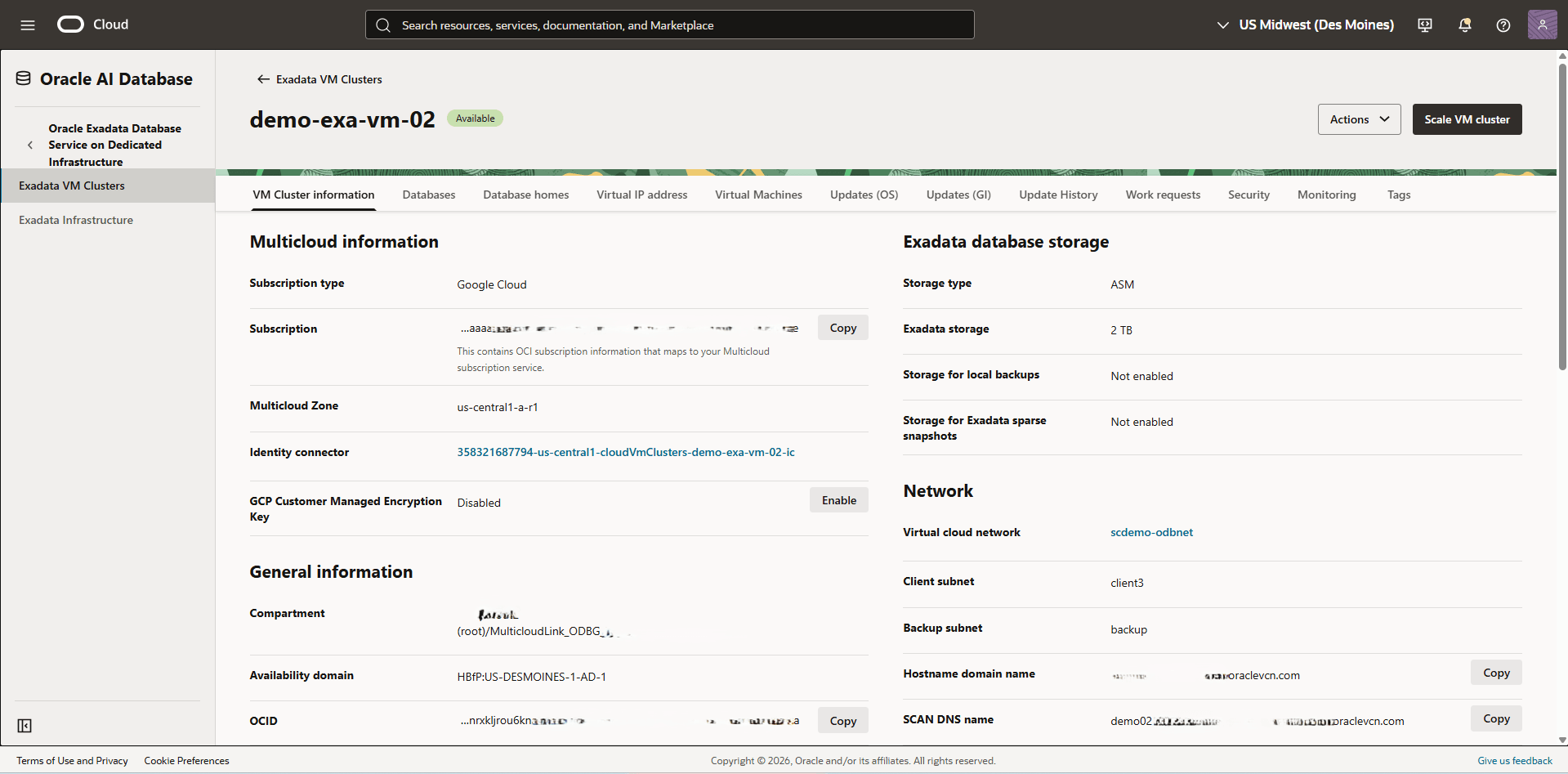Image resolution: width=1568 pixels, height=774 pixels.
Task: Collapse the Oracle Exadata Database Service section
Action: [x=30, y=145]
